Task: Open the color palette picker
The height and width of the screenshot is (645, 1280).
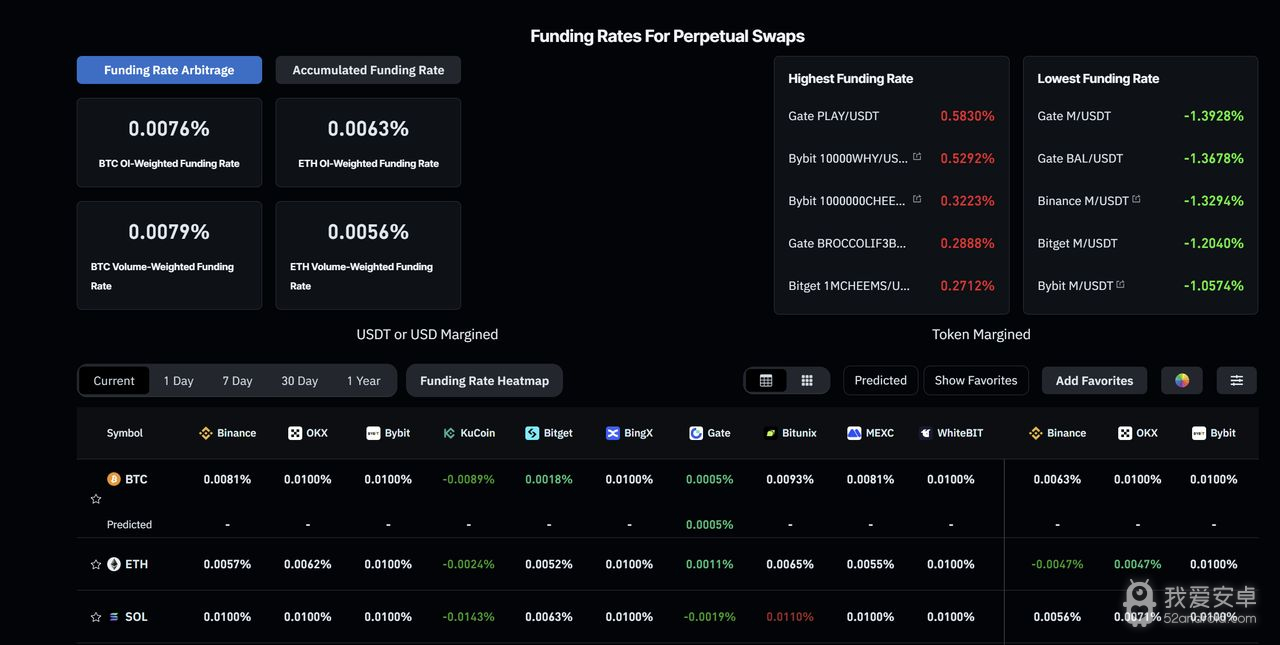Action: pyautogui.click(x=1182, y=381)
